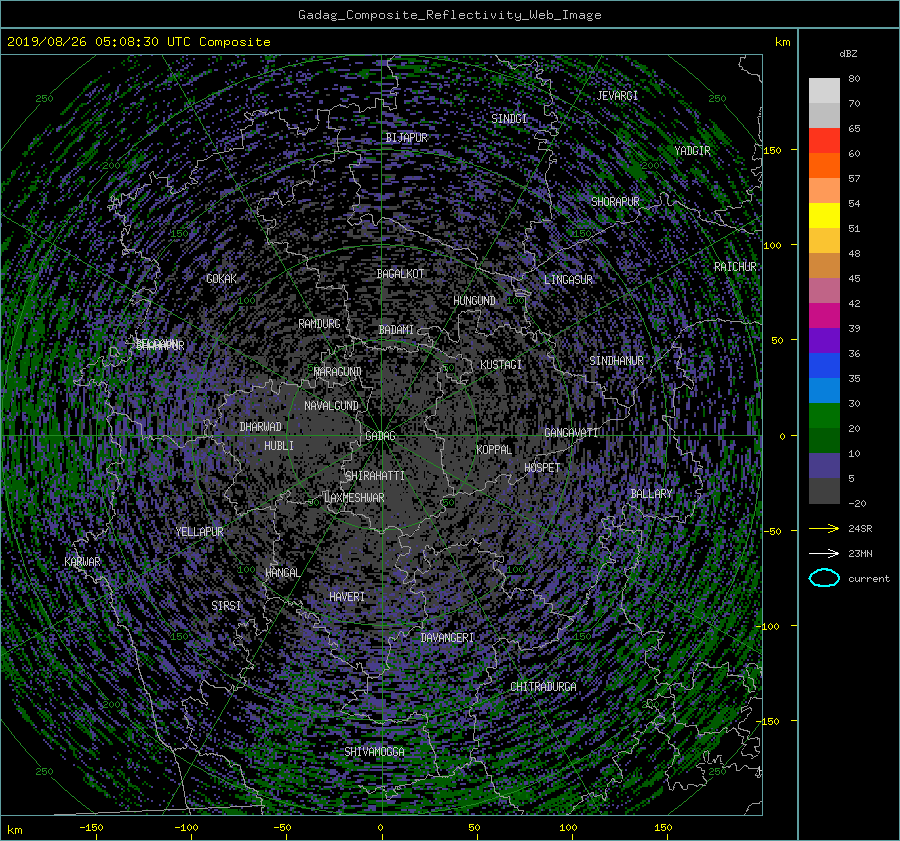Click the cyan 'current' ellipse legend icon
The image size is (900, 841).
pos(824,578)
